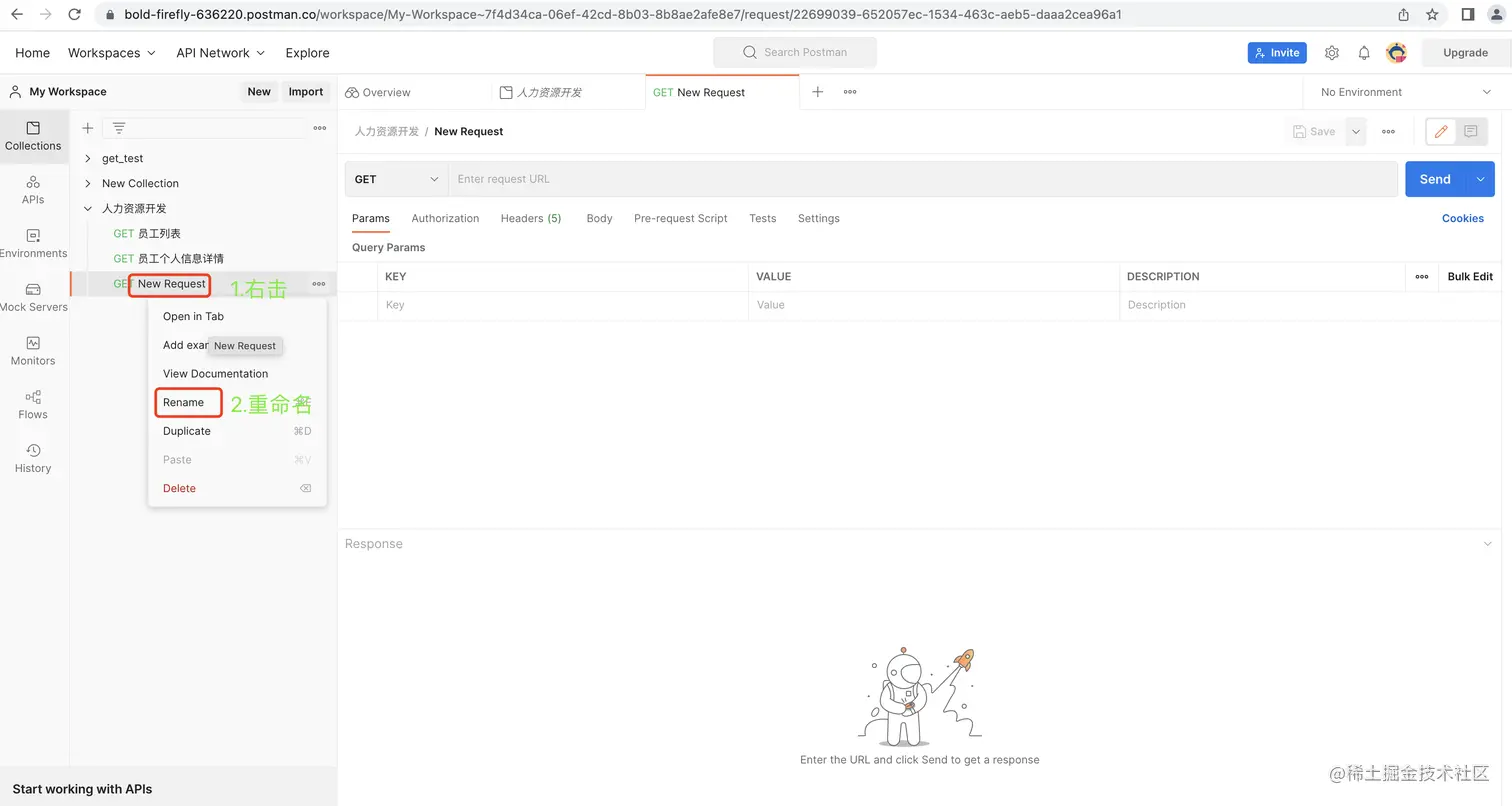The width and height of the screenshot is (1512, 806).
Task: Add a new tab with plus icon
Action: click(818, 92)
